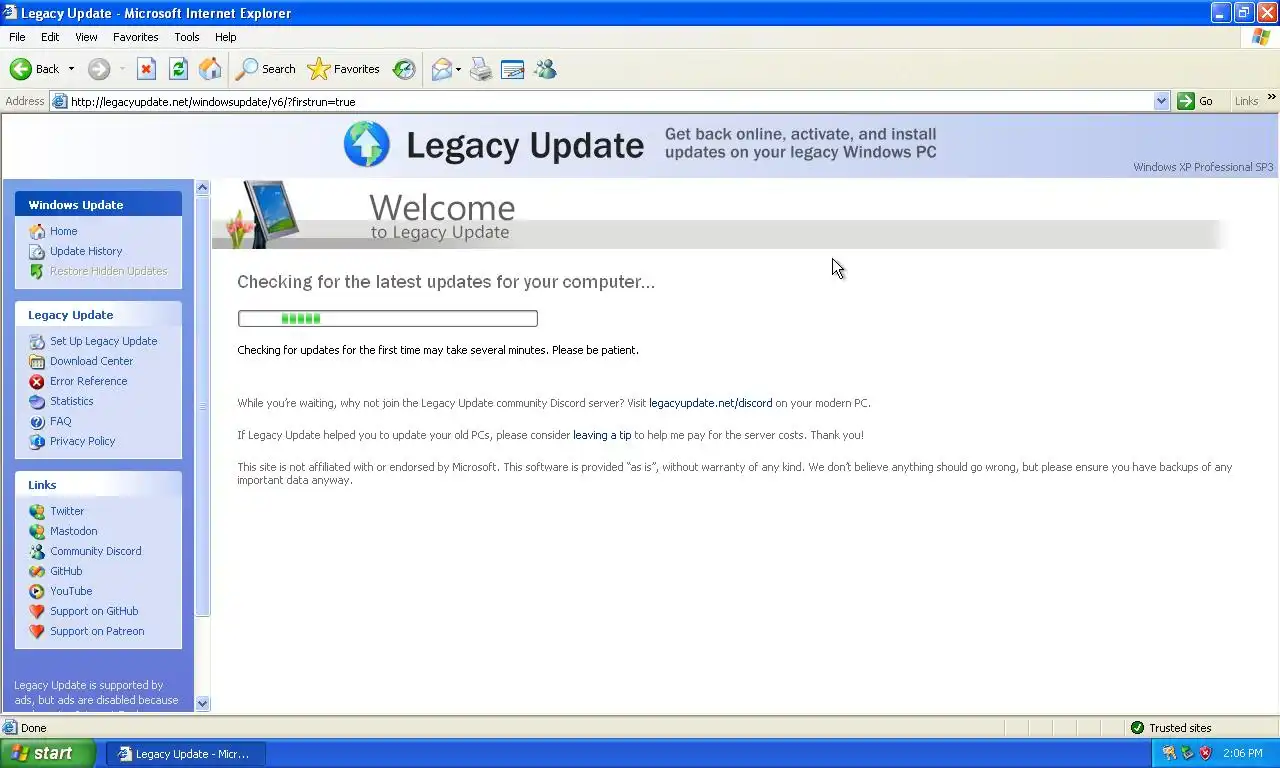
Task: Click the Download Center sidebar icon
Action: [x=37, y=361]
